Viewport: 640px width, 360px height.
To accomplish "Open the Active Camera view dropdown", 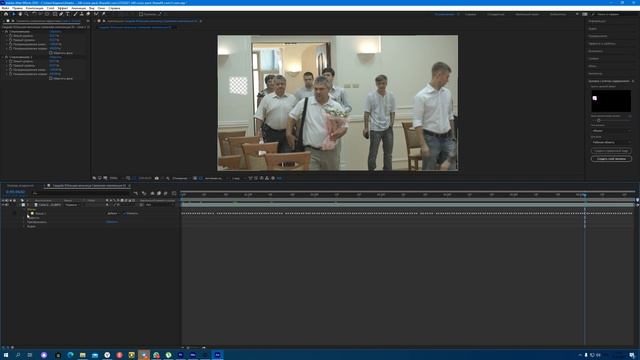I will tap(214, 178).
